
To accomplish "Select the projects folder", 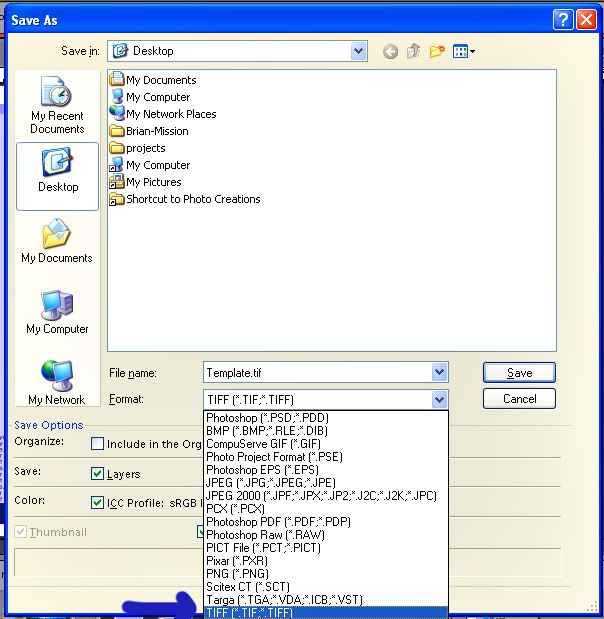I will coord(137,148).
